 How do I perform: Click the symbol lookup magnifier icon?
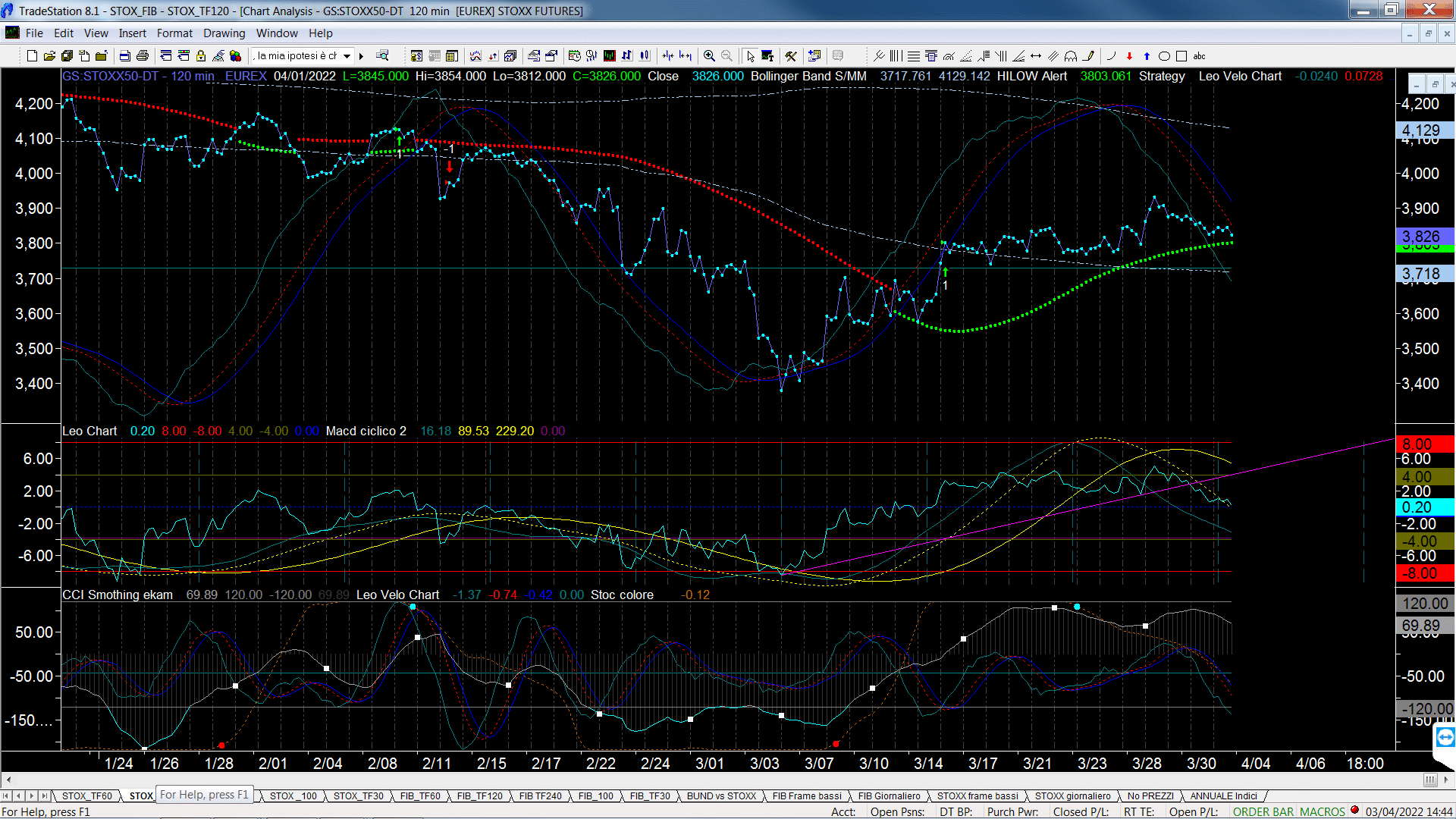click(x=382, y=55)
